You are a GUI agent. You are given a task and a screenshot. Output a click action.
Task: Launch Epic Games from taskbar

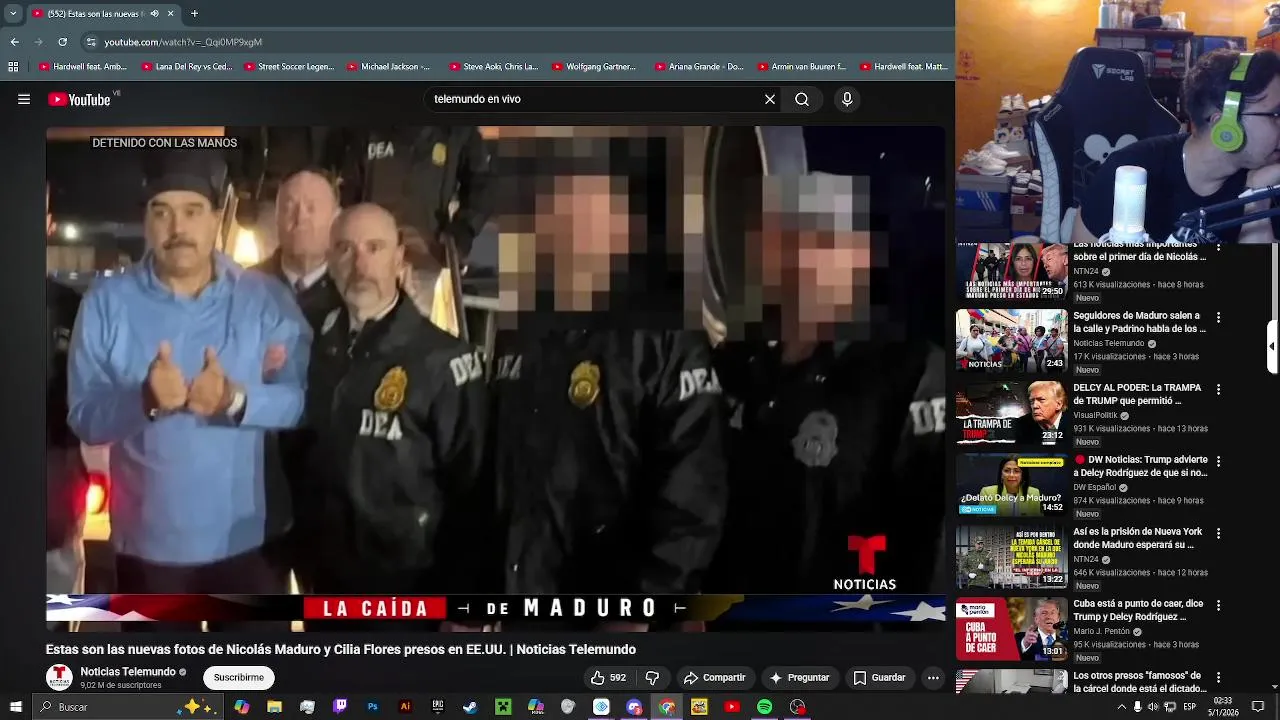(438, 707)
